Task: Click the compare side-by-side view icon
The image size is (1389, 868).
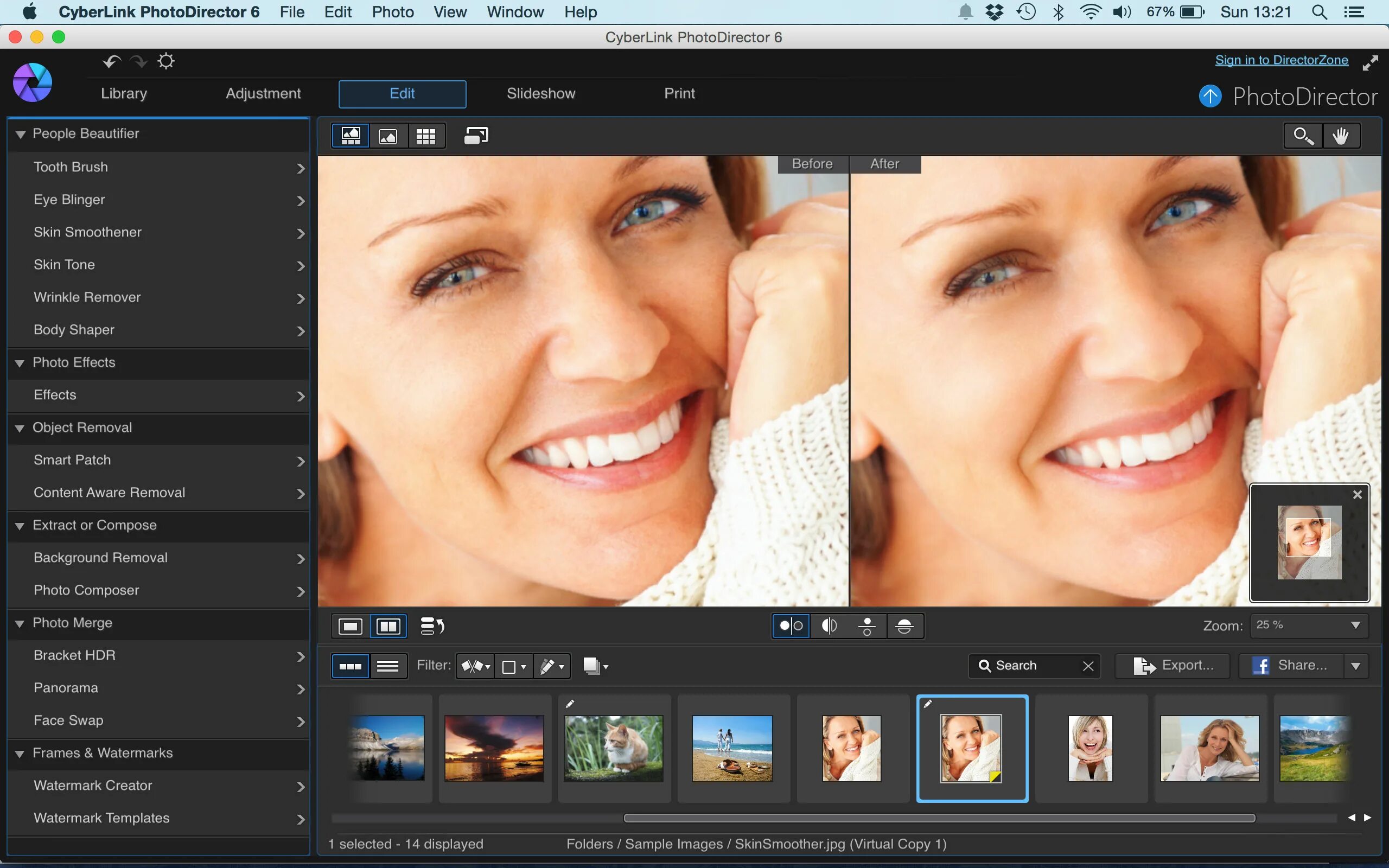Action: point(388,626)
